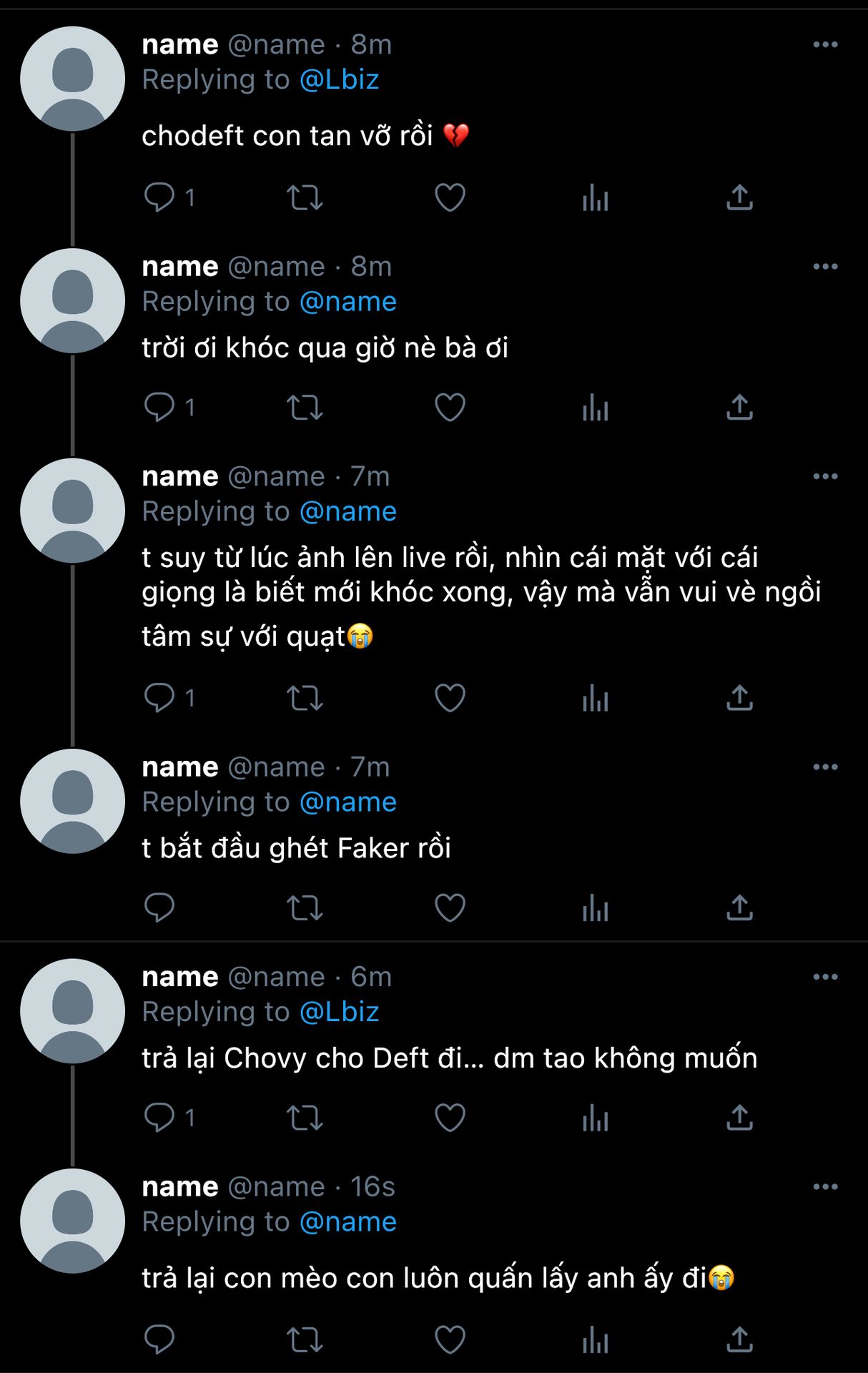
Task: Retweet the 'trời ơi khóc qua giờ' reply
Action: point(305,408)
